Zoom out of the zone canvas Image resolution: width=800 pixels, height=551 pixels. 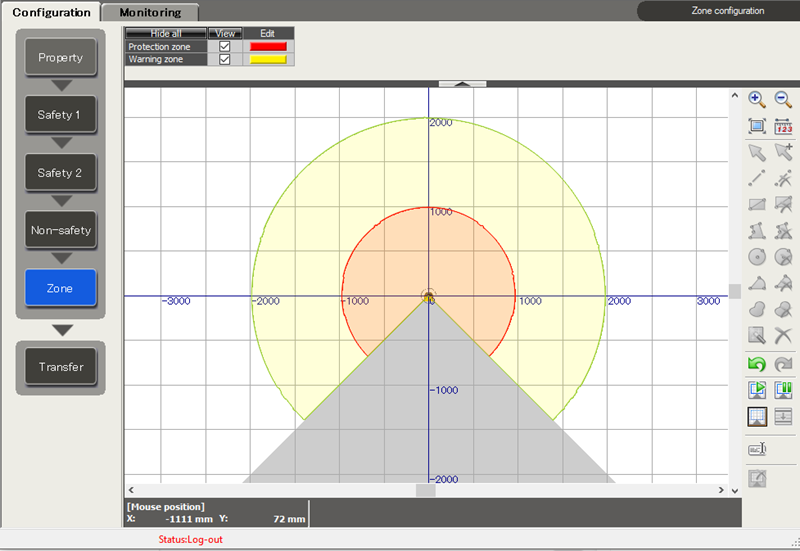[x=783, y=99]
